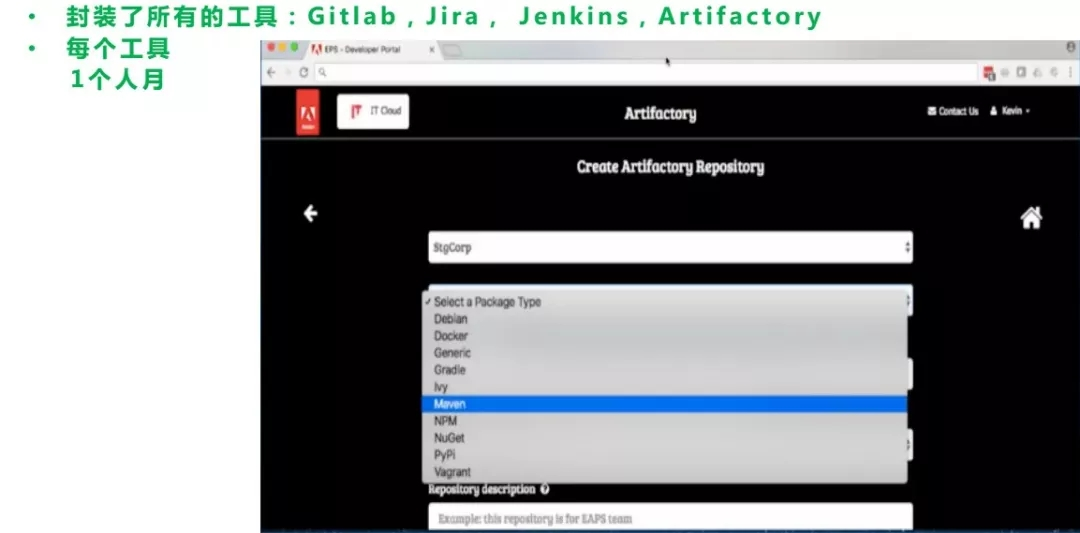
Task: Open the browser three-dot menu
Action: [x=1070, y=72]
